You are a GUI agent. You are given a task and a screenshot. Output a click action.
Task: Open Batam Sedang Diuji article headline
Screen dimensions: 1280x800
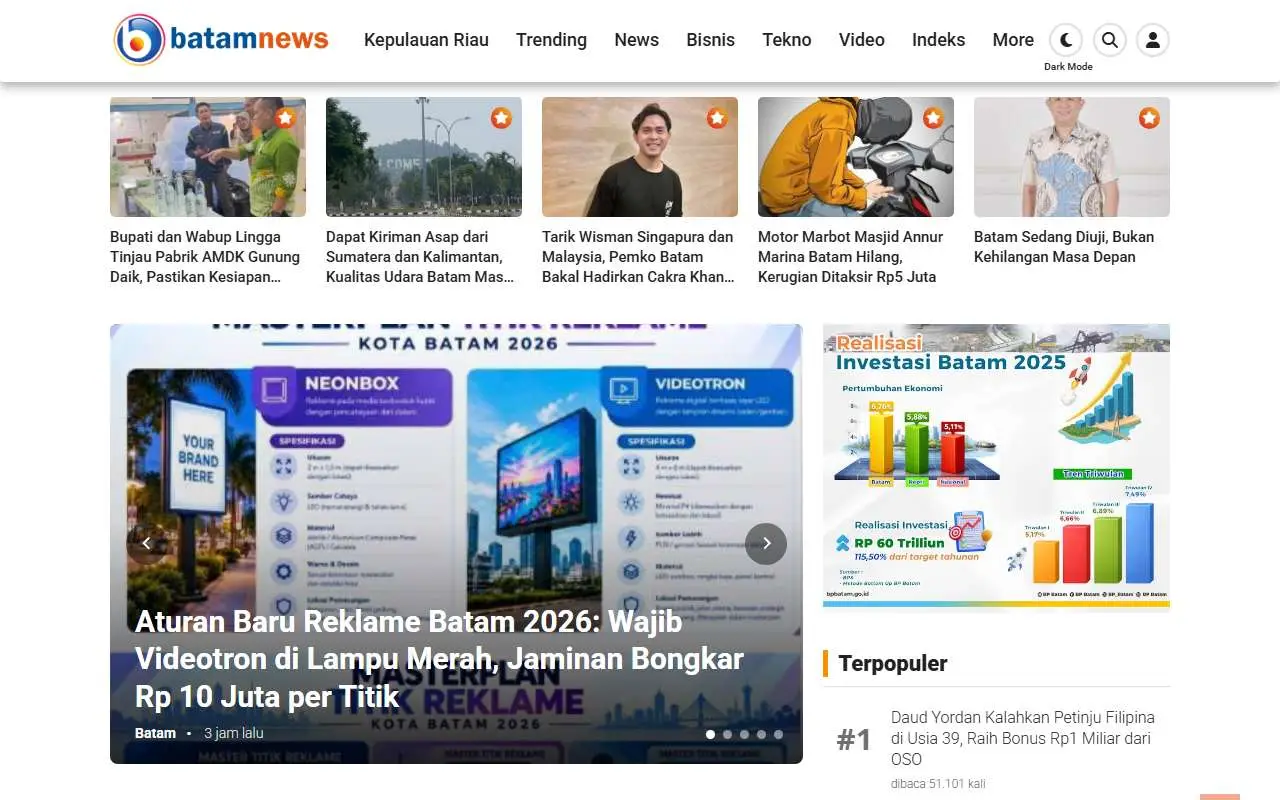(x=1064, y=247)
